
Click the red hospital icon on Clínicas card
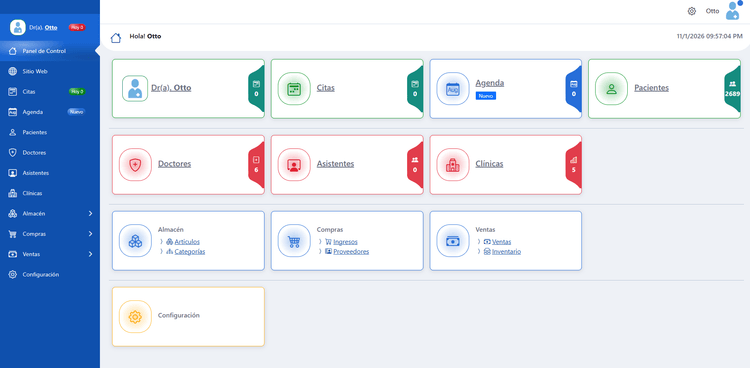coord(452,165)
